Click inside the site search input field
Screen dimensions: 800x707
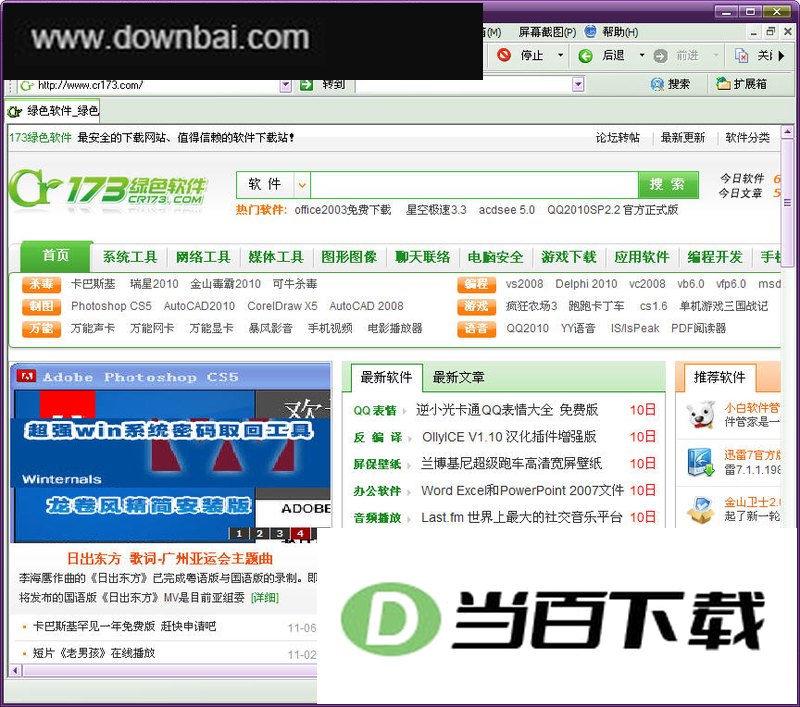tap(474, 185)
